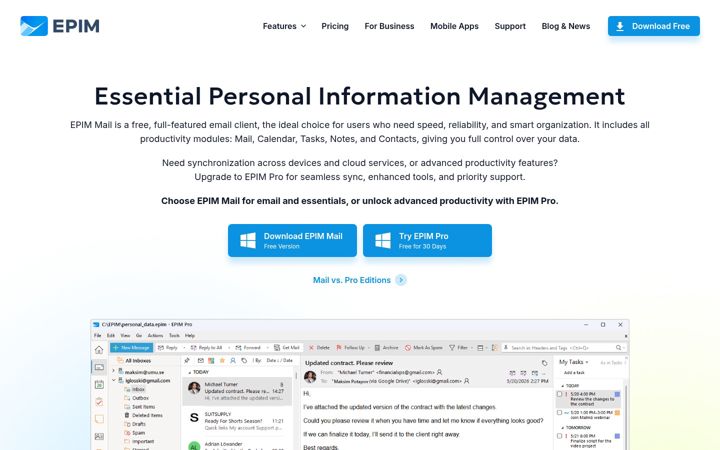720x450 pixels.
Task: Open the Notes module icon in sidebar
Action: 99,419
